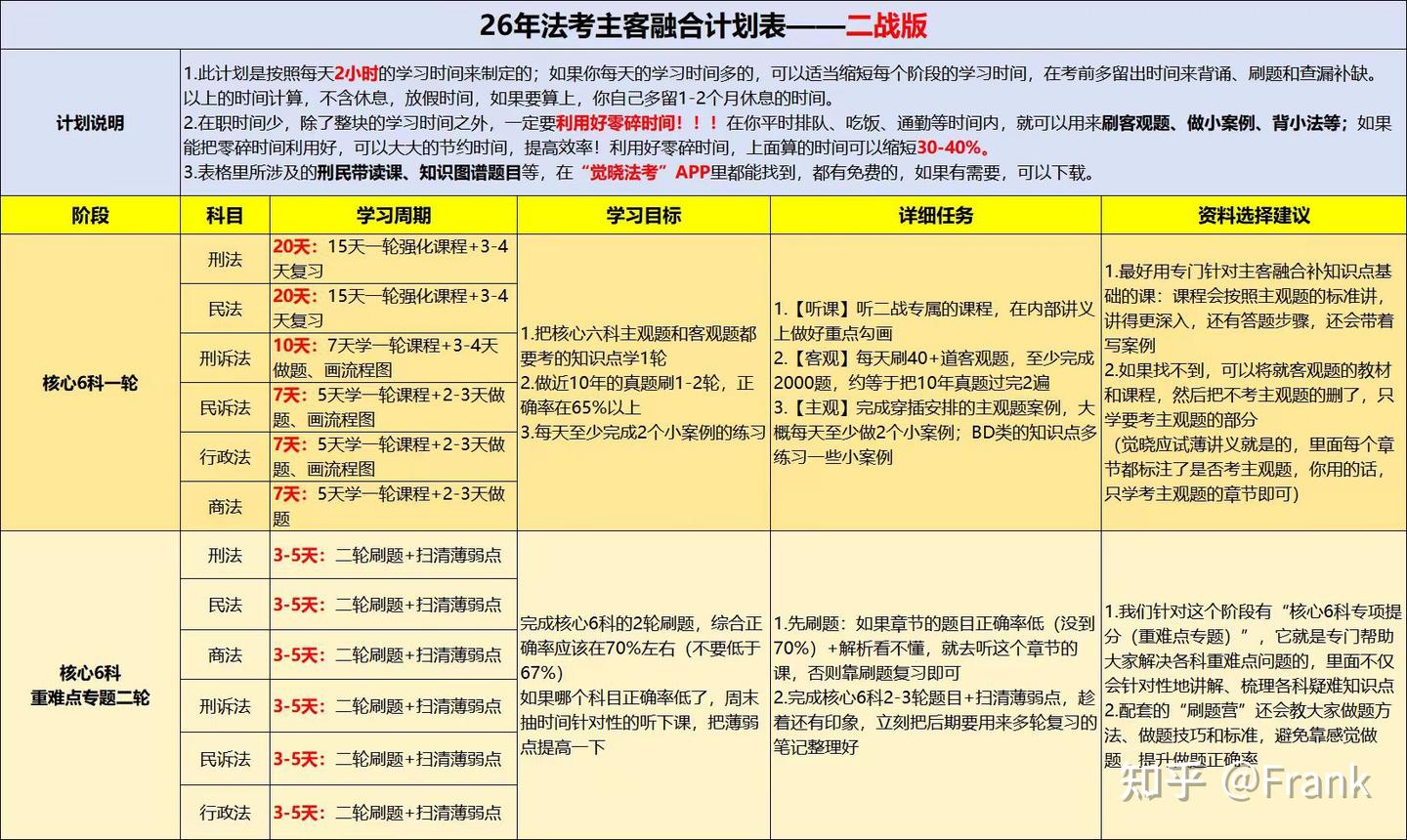Screen dimensions: 1407x840
Task: Click 刑诉法 "10天：7天学一轮课程" cell
Action: pos(393,357)
